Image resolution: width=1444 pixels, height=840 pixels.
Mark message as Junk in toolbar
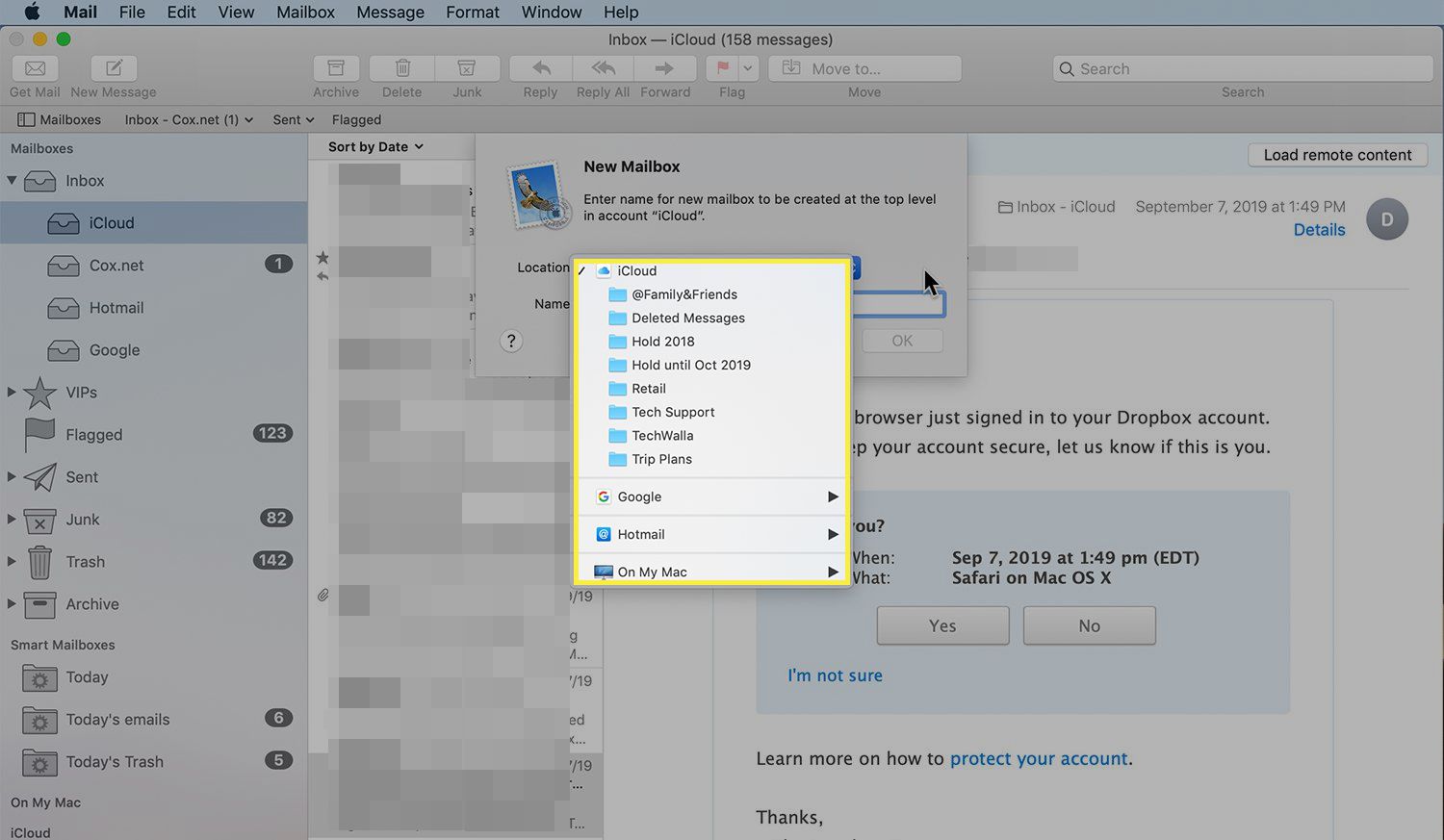click(x=467, y=68)
